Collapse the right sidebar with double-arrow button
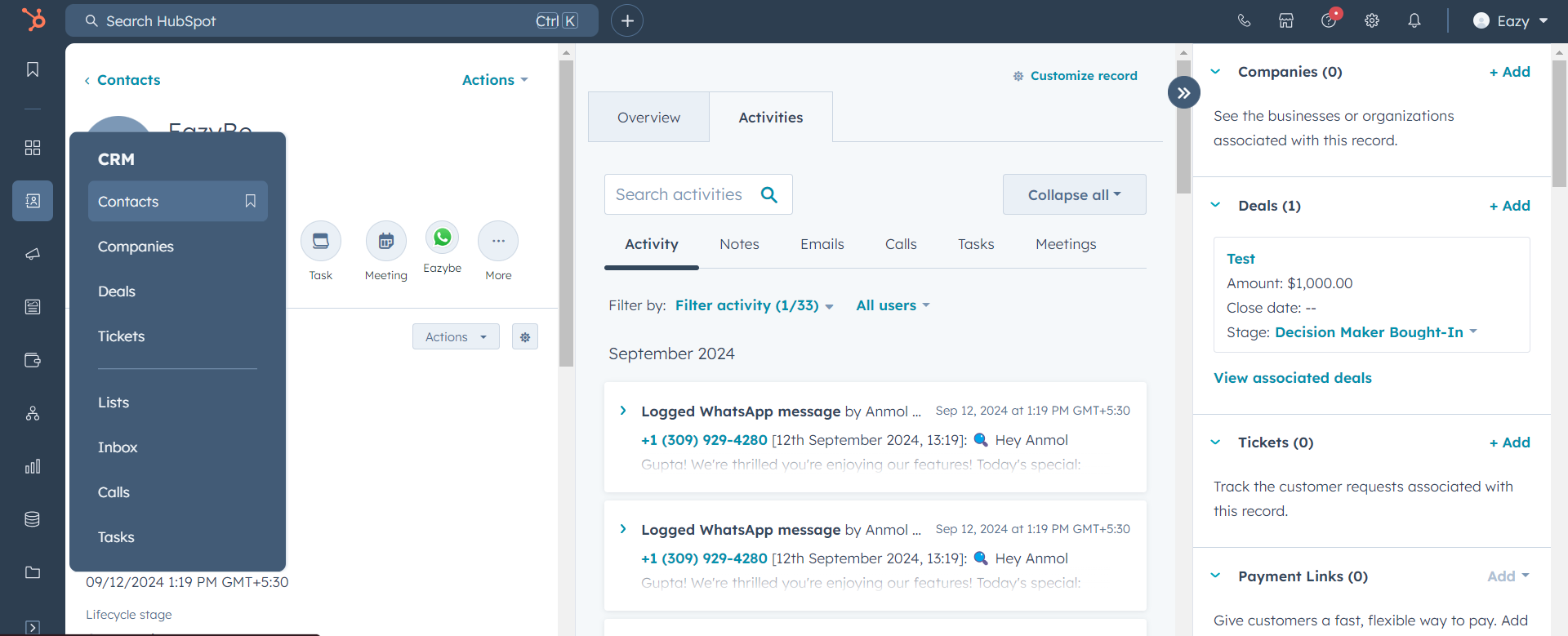The width and height of the screenshot is (1568, 636). 1184,92
